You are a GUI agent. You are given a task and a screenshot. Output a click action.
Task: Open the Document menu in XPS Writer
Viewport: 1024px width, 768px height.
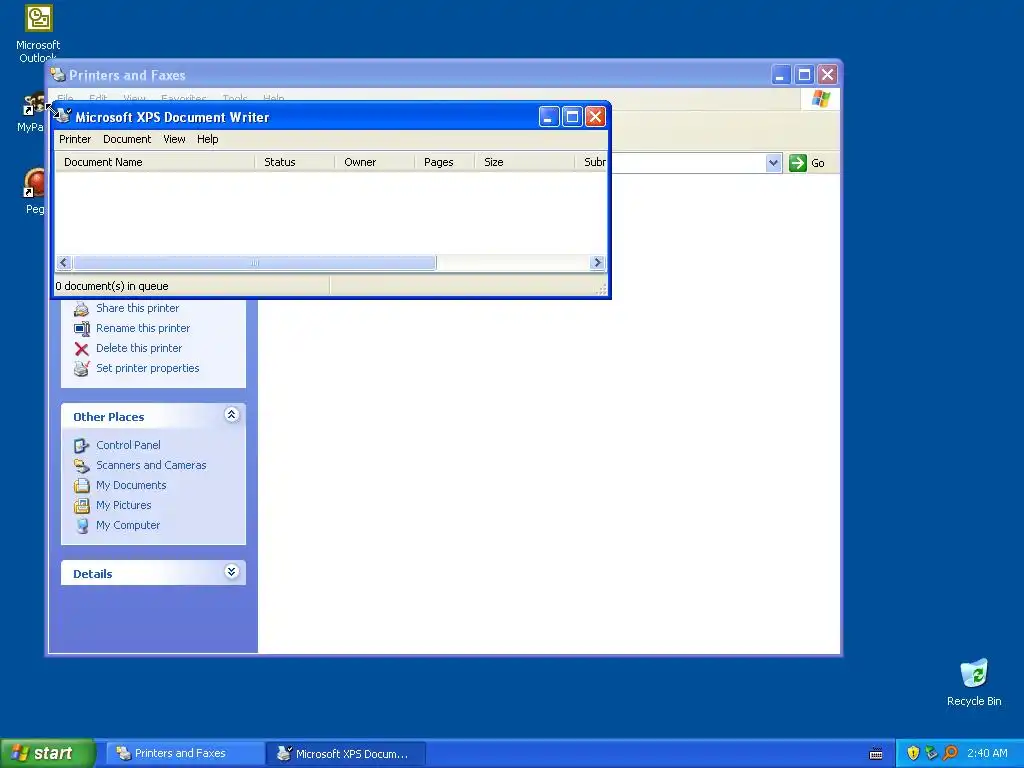[127, 139]
